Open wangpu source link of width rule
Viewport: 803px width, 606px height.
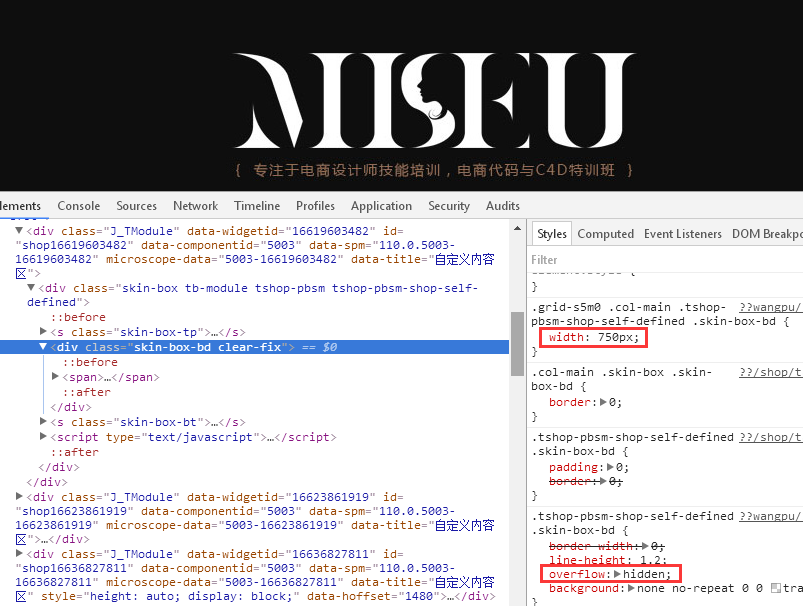(x=770, y=307)
